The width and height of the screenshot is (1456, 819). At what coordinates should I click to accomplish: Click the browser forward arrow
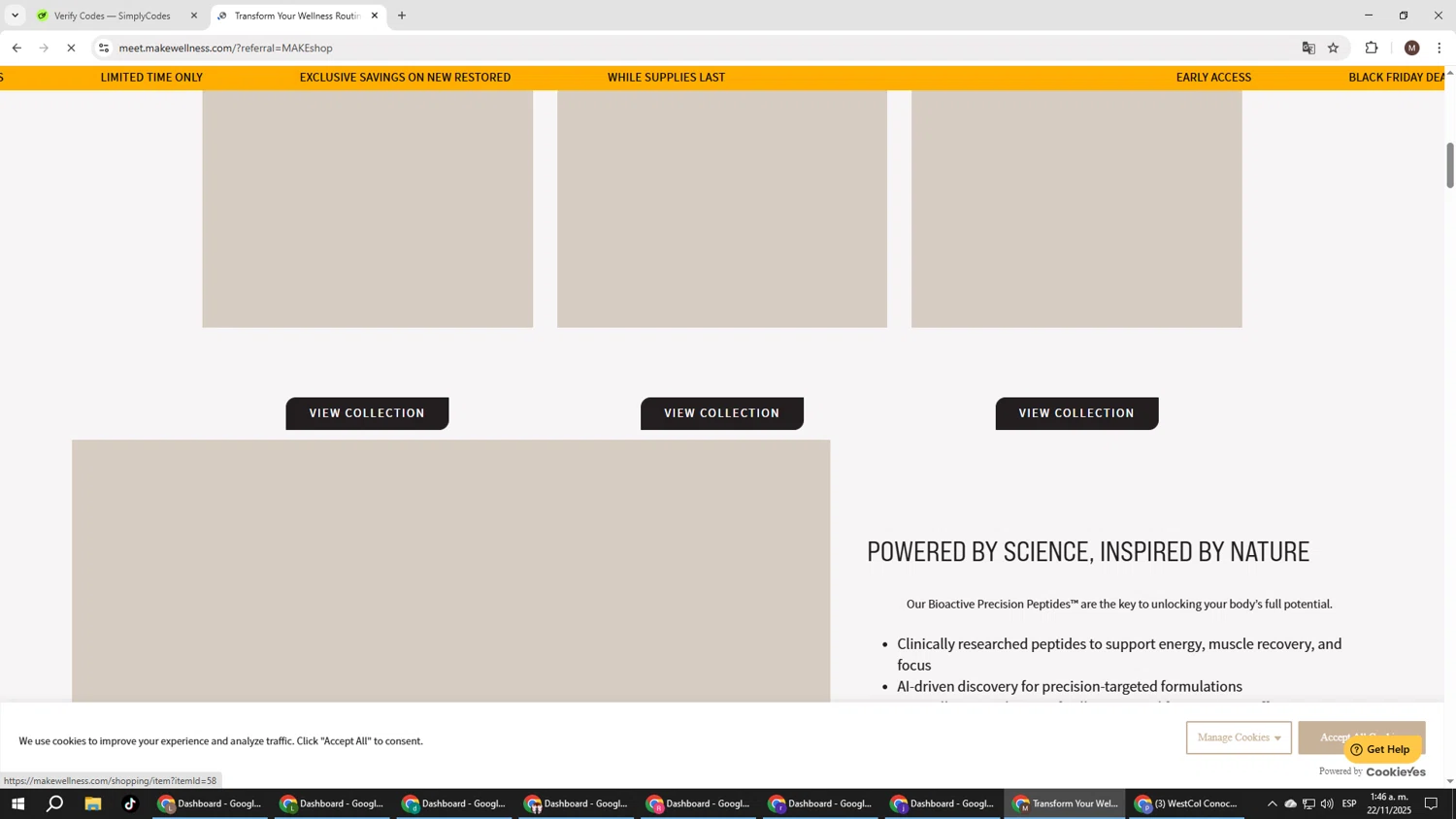[44, 48]
